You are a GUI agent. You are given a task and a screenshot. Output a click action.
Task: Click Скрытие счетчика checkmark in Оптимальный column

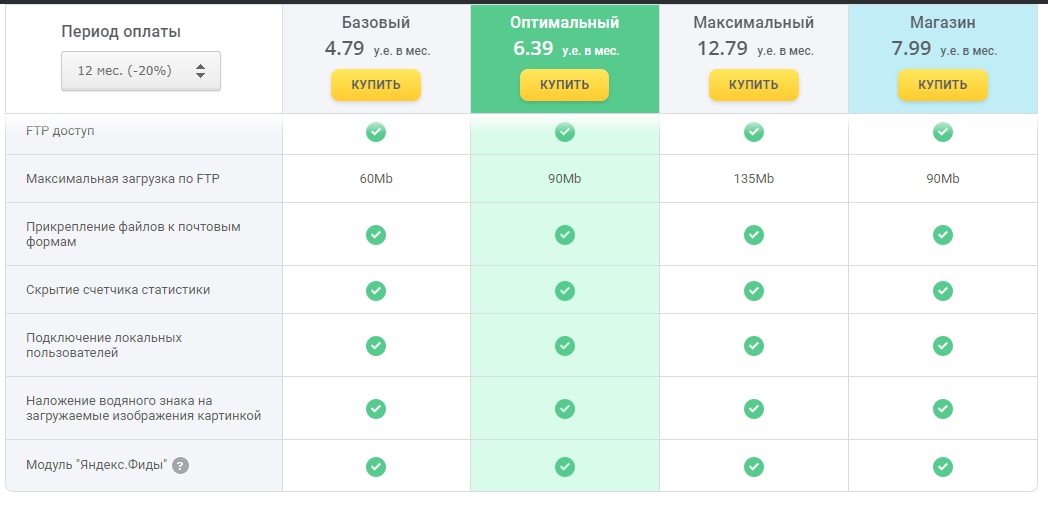(565, 290)
